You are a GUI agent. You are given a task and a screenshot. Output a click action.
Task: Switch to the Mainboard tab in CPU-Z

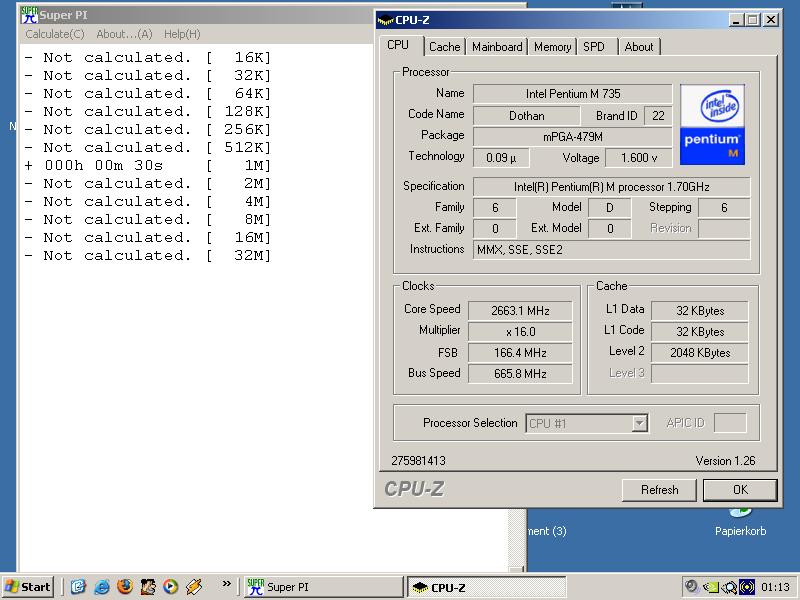coord(497,47)
